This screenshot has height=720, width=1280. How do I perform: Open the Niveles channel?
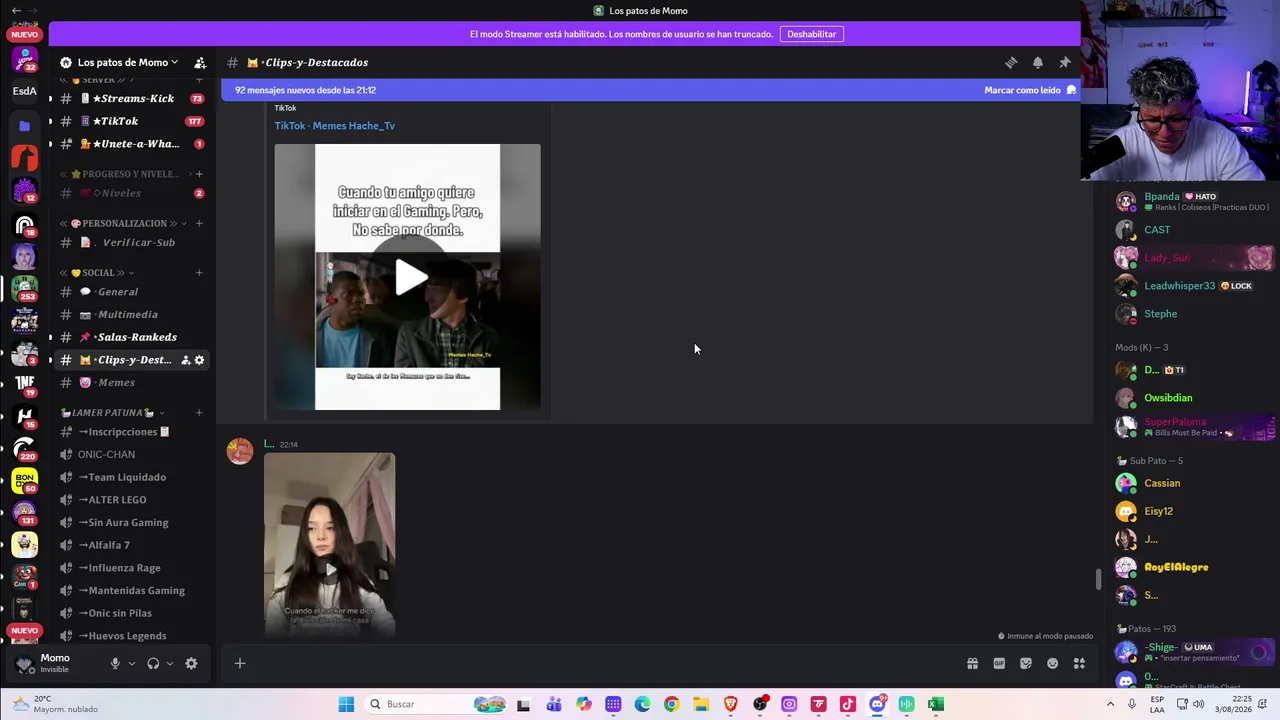[x=131, y=193]
